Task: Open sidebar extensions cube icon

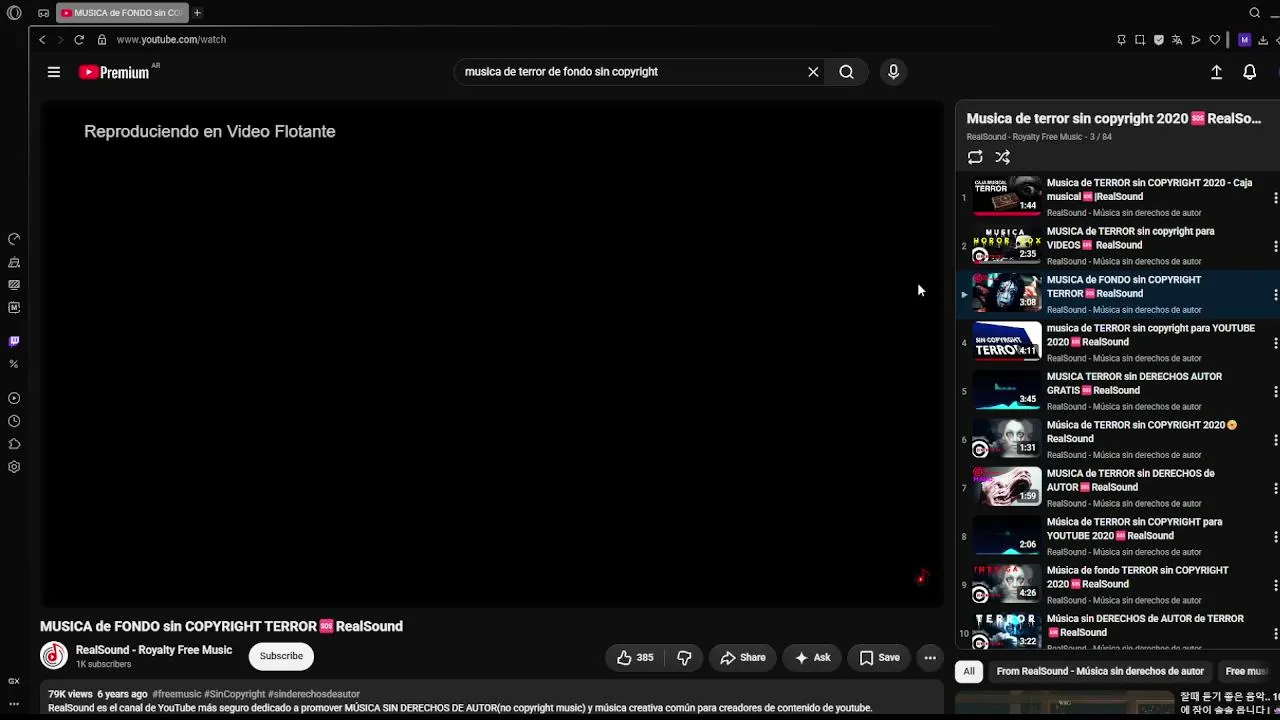Action: 14,444
